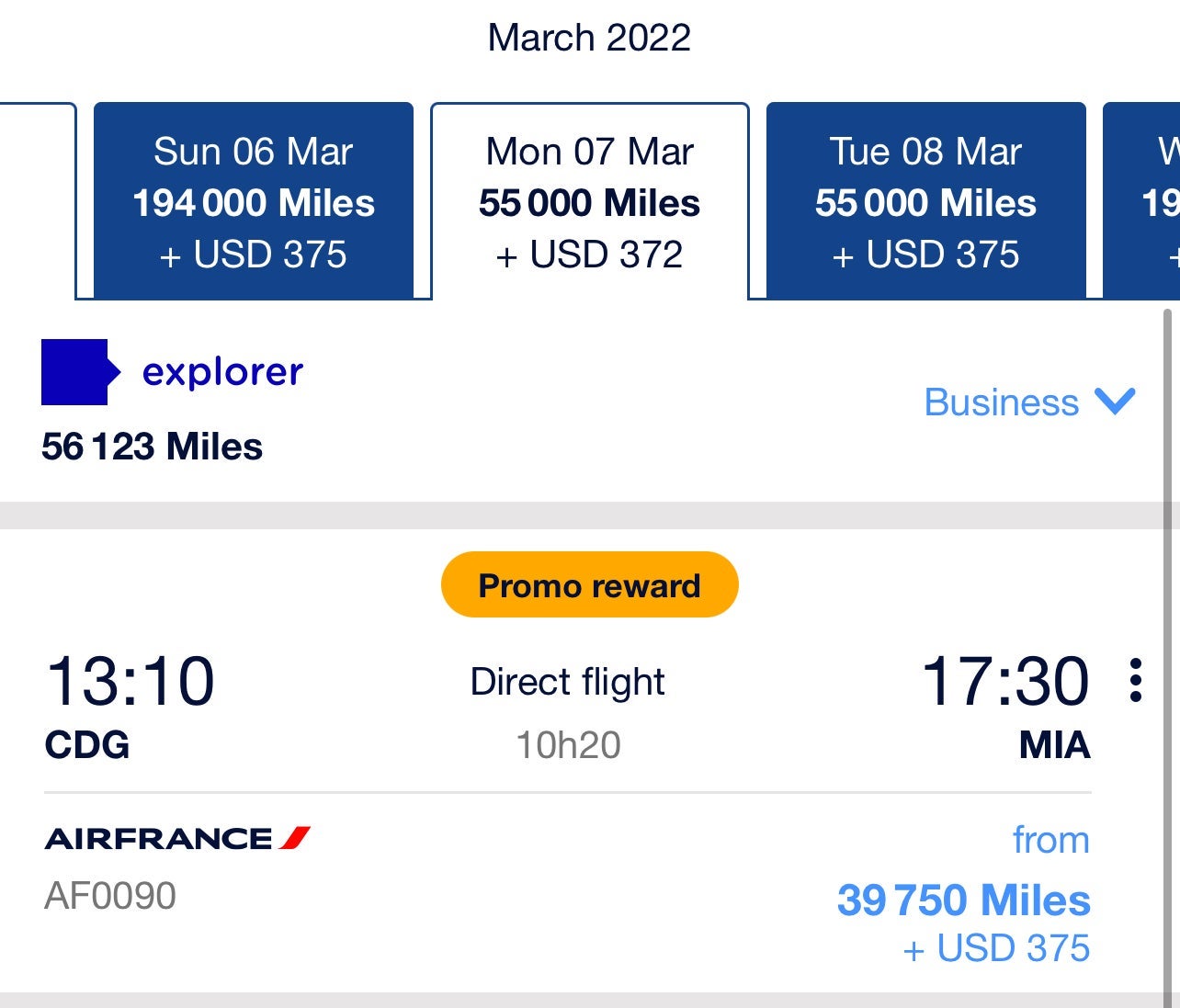The image size is (1180, 1008).
Task: Click the 39 750 Miles price link
Action: tap(961, 900)
